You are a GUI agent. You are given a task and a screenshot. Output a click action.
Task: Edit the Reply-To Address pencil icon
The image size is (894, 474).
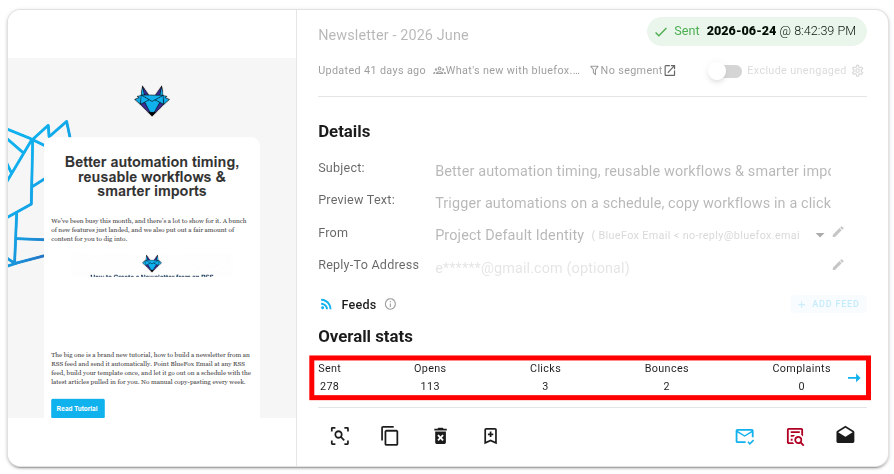pos(838,265)
